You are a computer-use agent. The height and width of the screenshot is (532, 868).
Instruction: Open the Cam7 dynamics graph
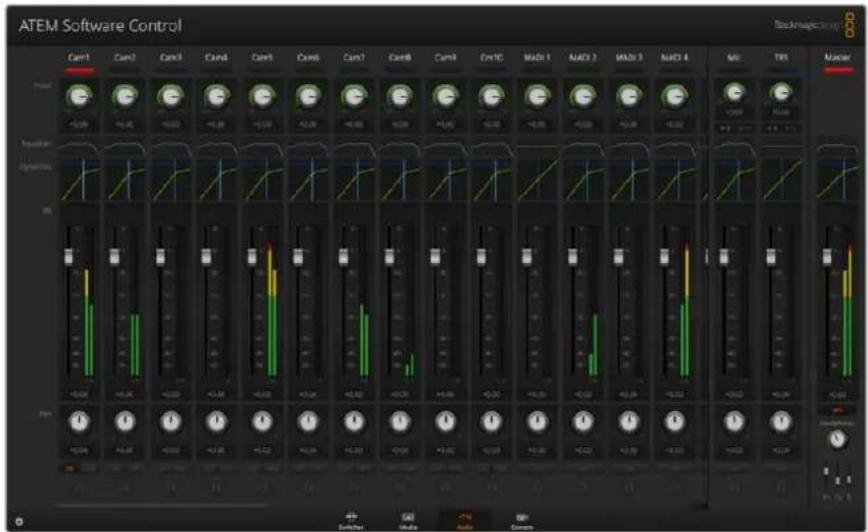point(354,179)
